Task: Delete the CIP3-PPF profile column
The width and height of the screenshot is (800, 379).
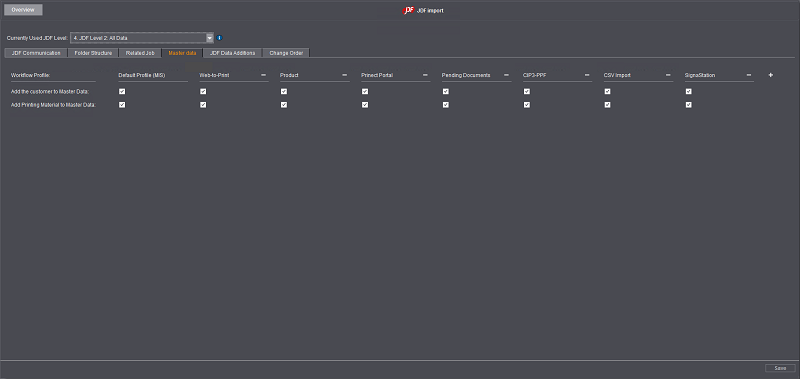Action: pos(587,75)
